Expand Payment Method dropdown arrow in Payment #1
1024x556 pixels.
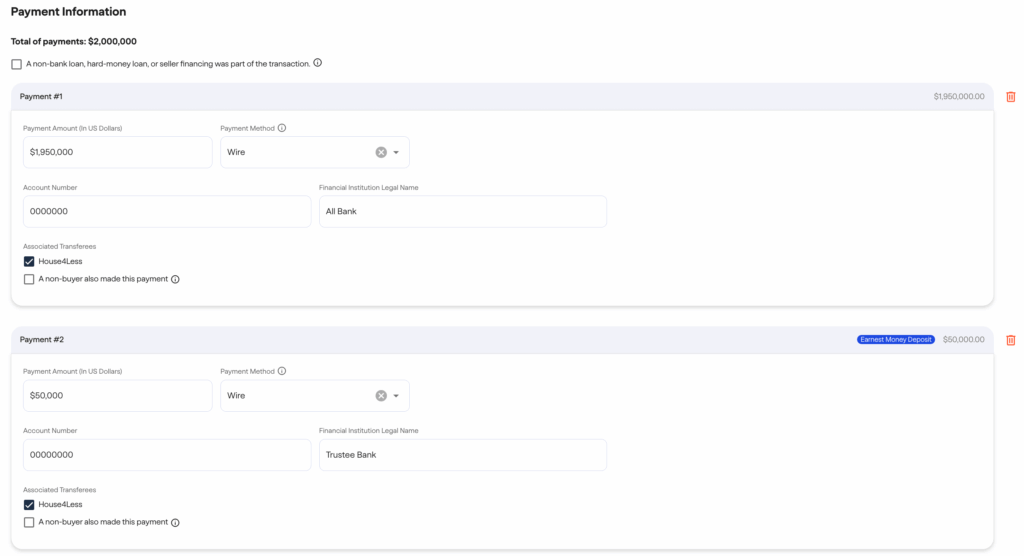click(x=396, y=152)
